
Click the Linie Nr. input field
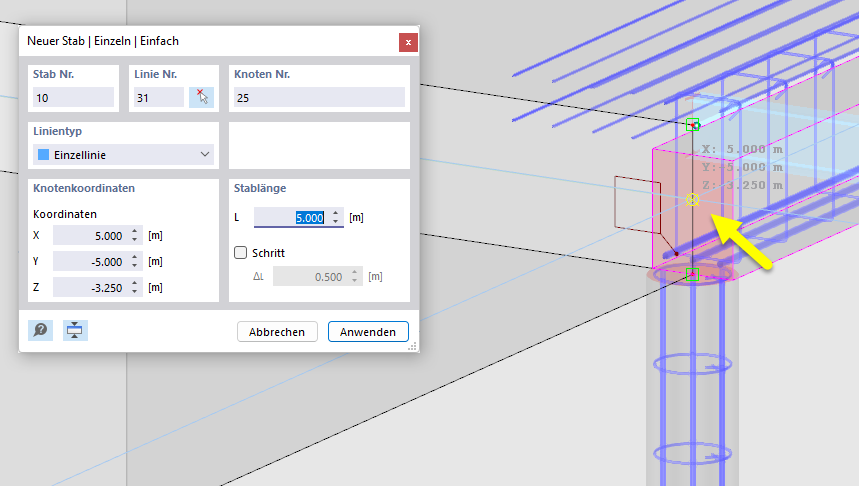[x=159, y=98]
